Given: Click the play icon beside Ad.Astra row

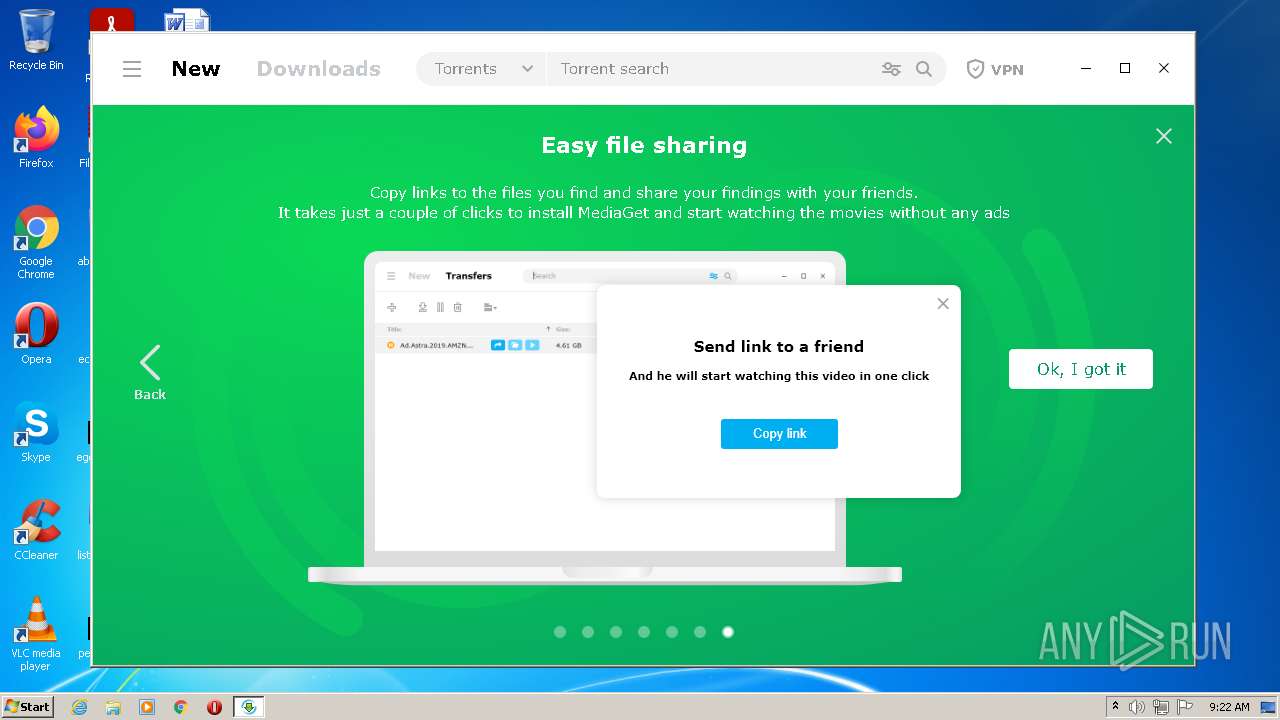Looking at the screenshot, I should pyautogui.click(x=532, y=345).
